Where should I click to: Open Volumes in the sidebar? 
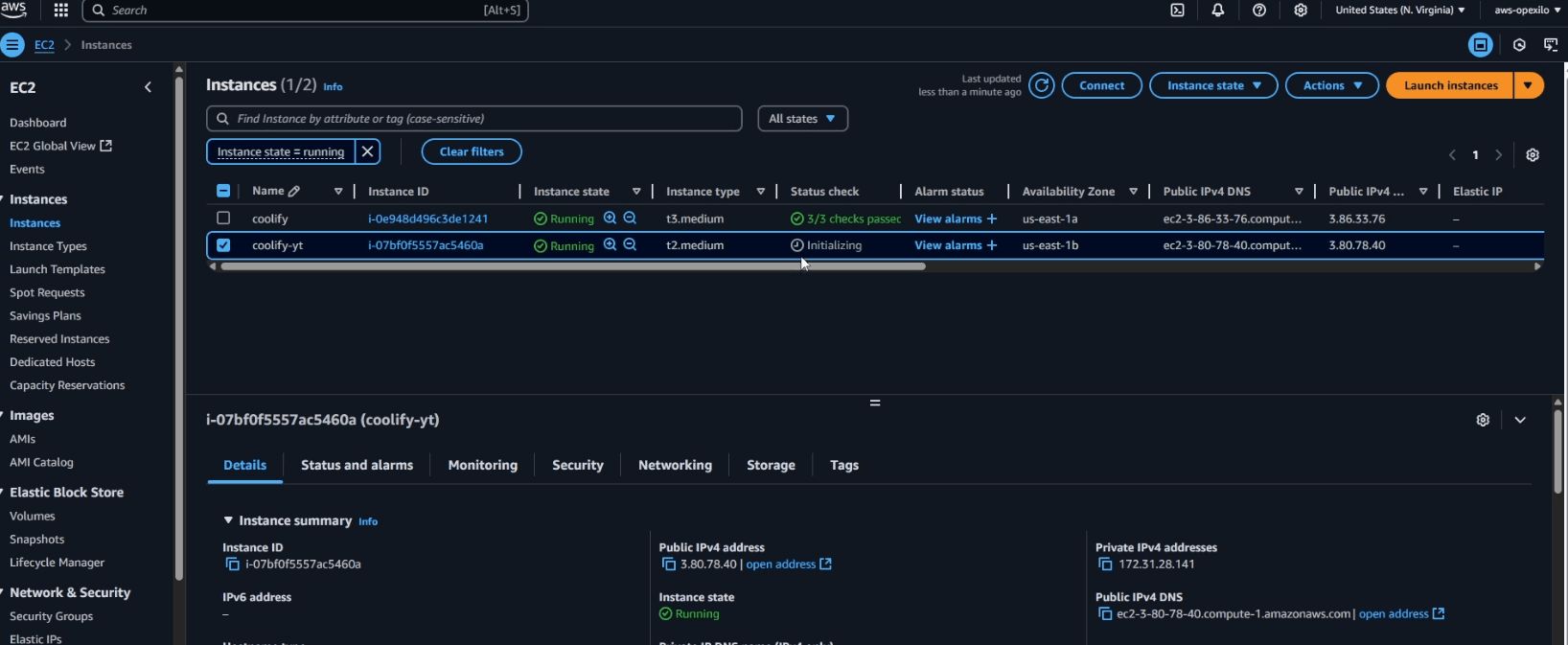[x=33, y=516]
